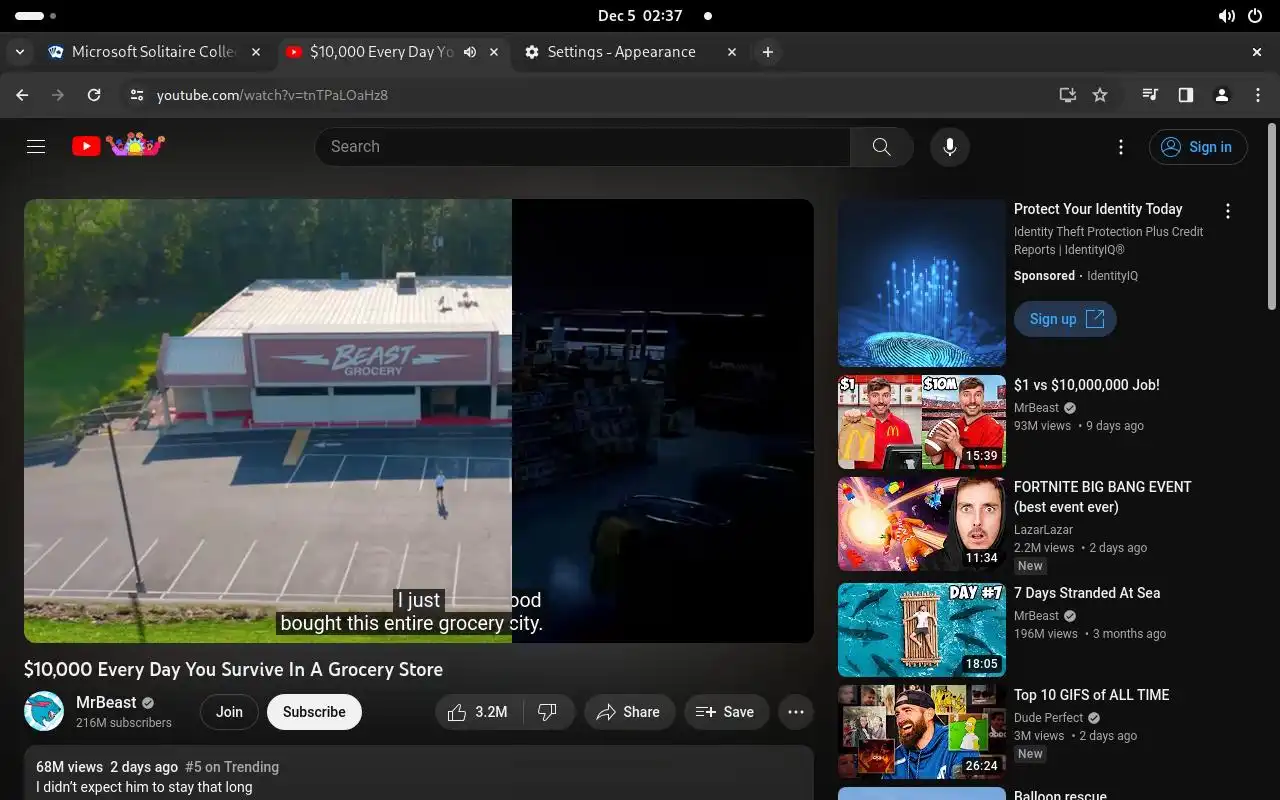Click the ad Sign up button
Viewport: 1280px width, 800px height.
click(1065, 319)
